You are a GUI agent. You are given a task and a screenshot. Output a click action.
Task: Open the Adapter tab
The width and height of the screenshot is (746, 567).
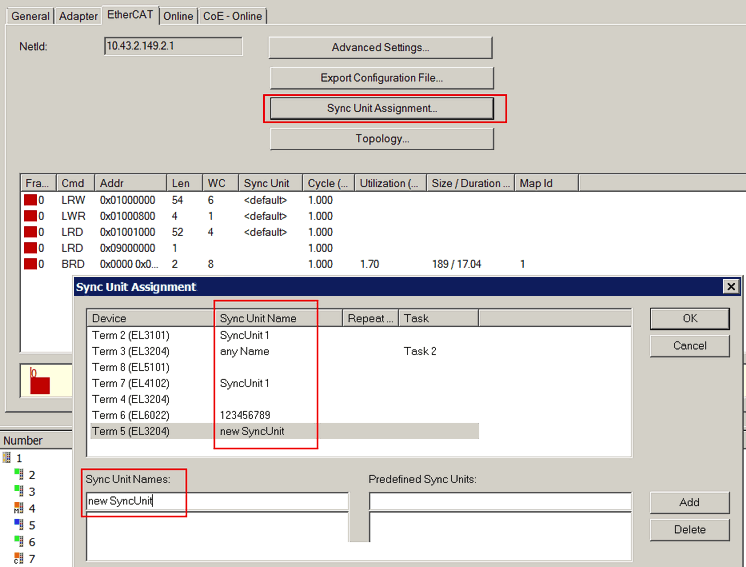coord(79,16)
